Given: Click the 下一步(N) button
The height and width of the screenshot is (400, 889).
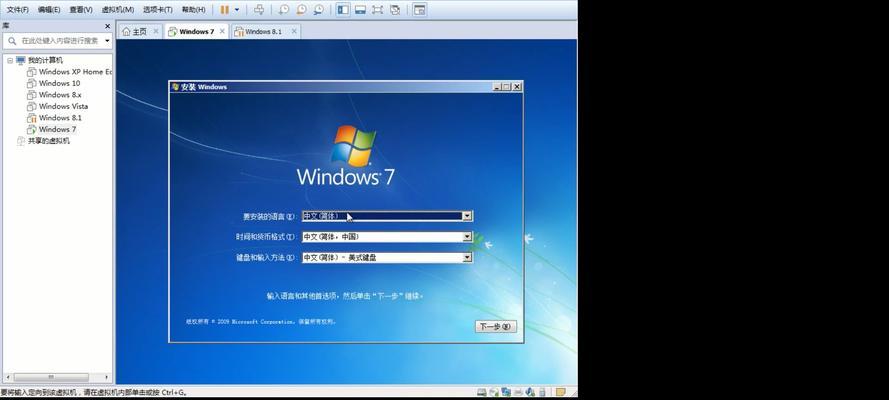Looking at the screenshot, I should coord(496,326).
